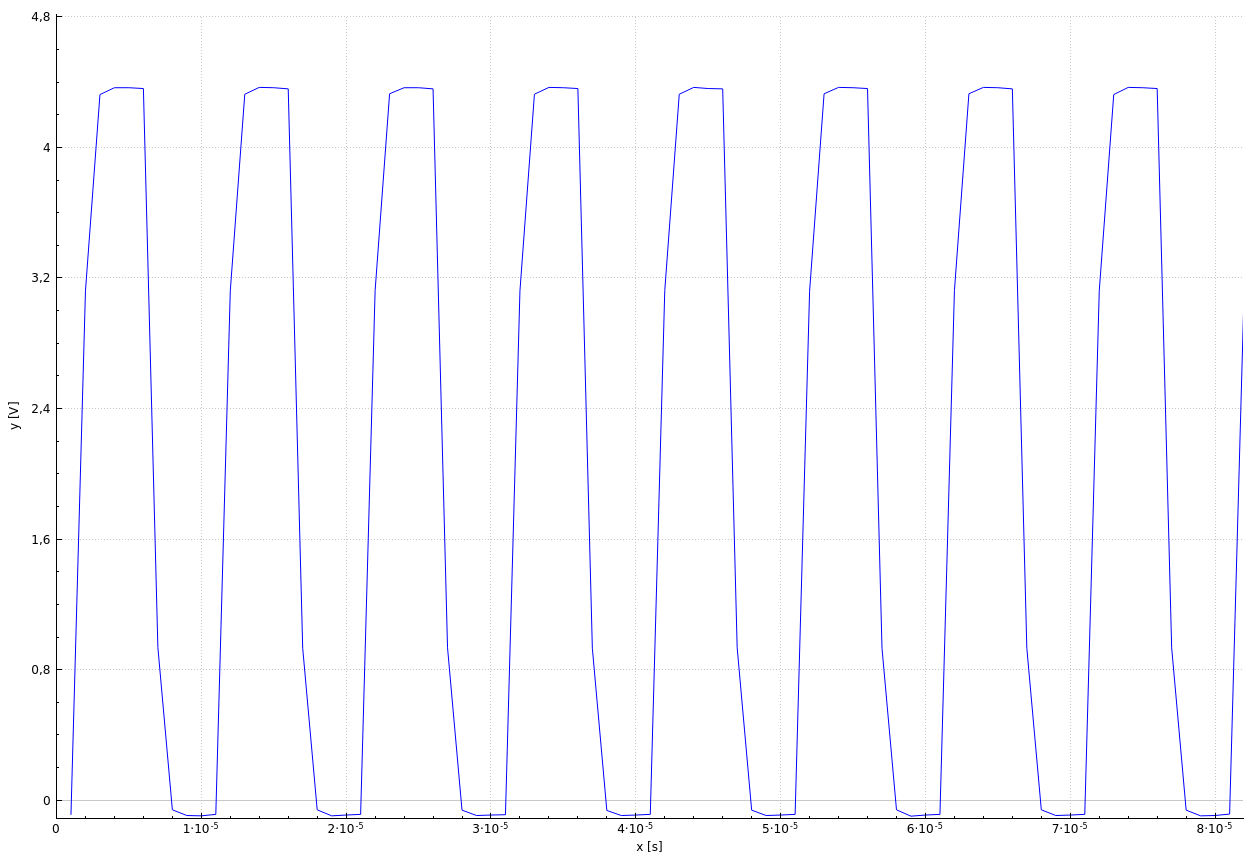Click the x-axis tick label 8·10⁻⁵

point(1215,828)
